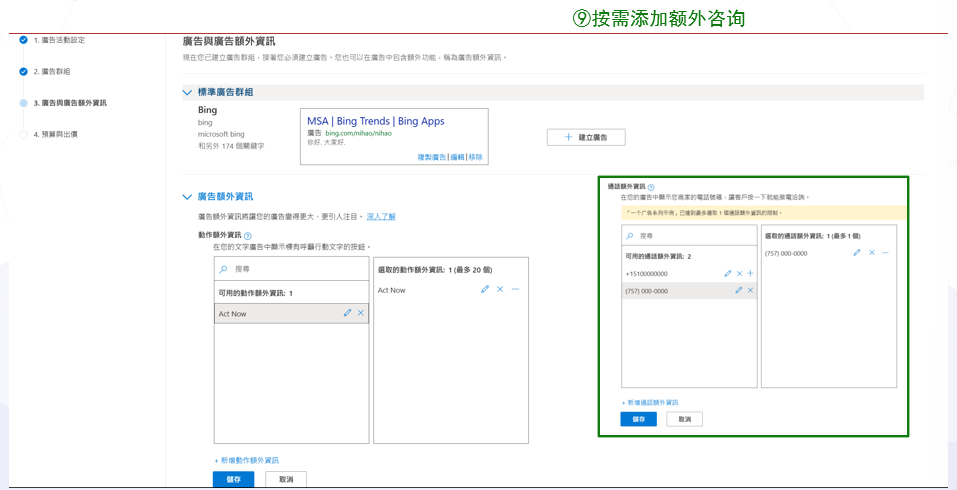
Task: Edit available (757) 000-0000 call extension
Action: pos(739,290)
